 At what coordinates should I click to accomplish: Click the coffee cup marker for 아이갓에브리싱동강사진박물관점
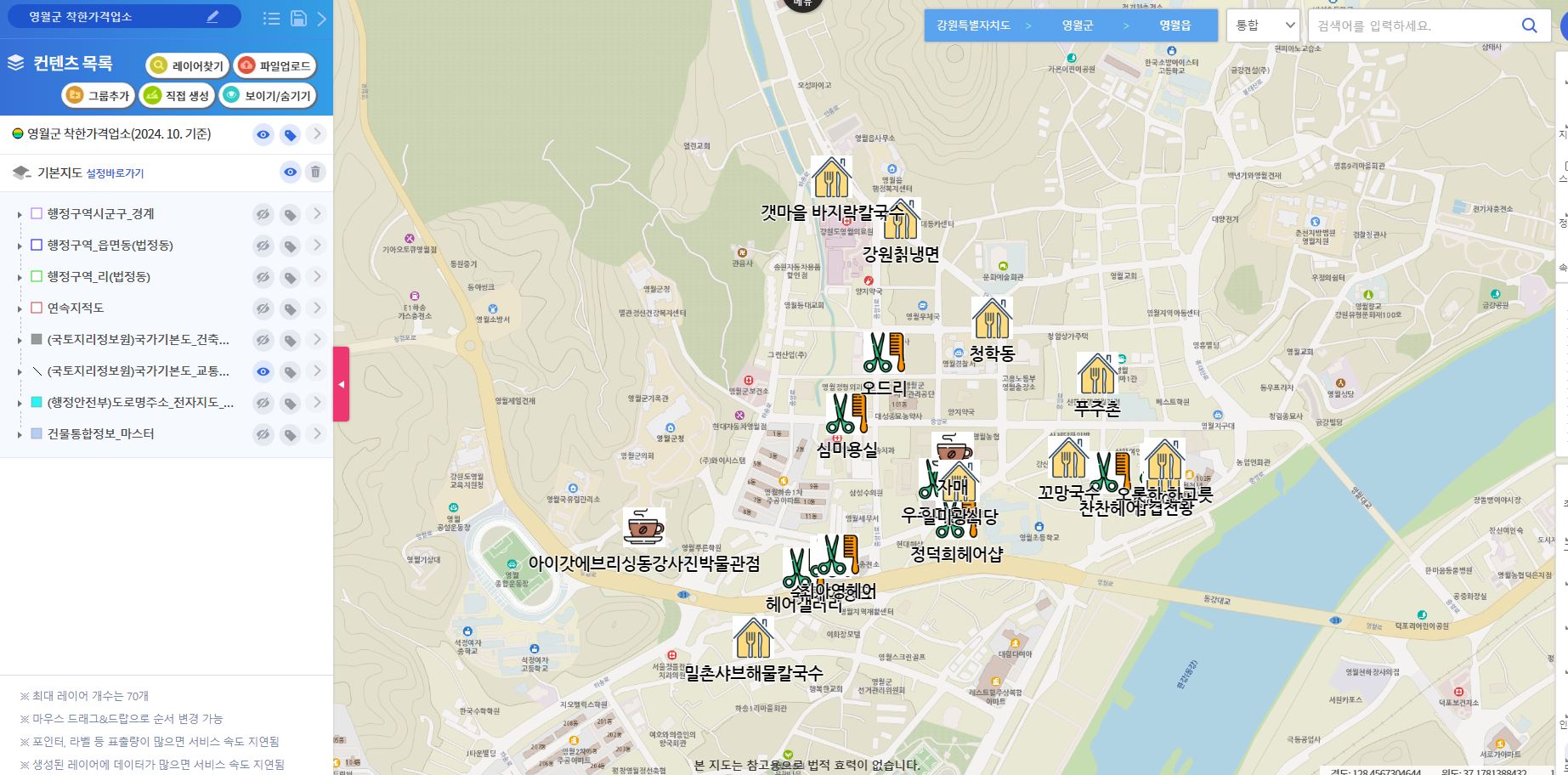[x=643, y=526]
